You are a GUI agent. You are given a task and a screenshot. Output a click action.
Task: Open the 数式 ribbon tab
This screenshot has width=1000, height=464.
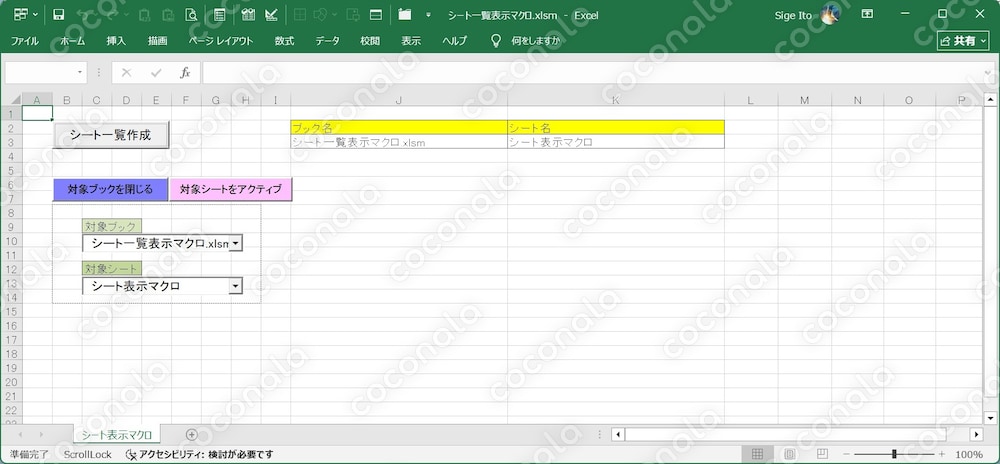click(x=284, y=41)
